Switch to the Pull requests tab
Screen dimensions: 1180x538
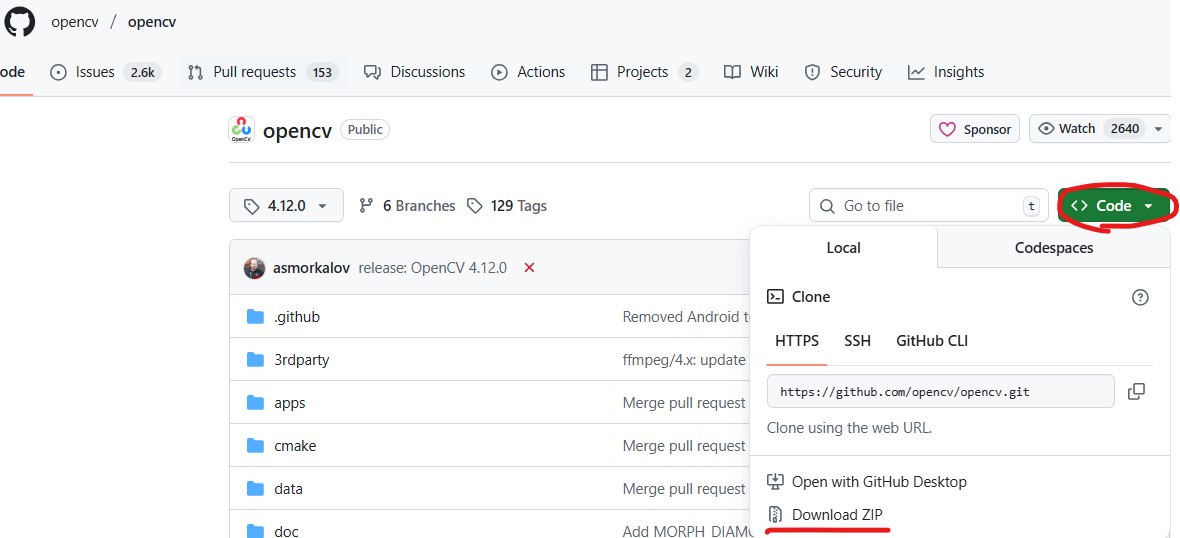click(262, 72)
